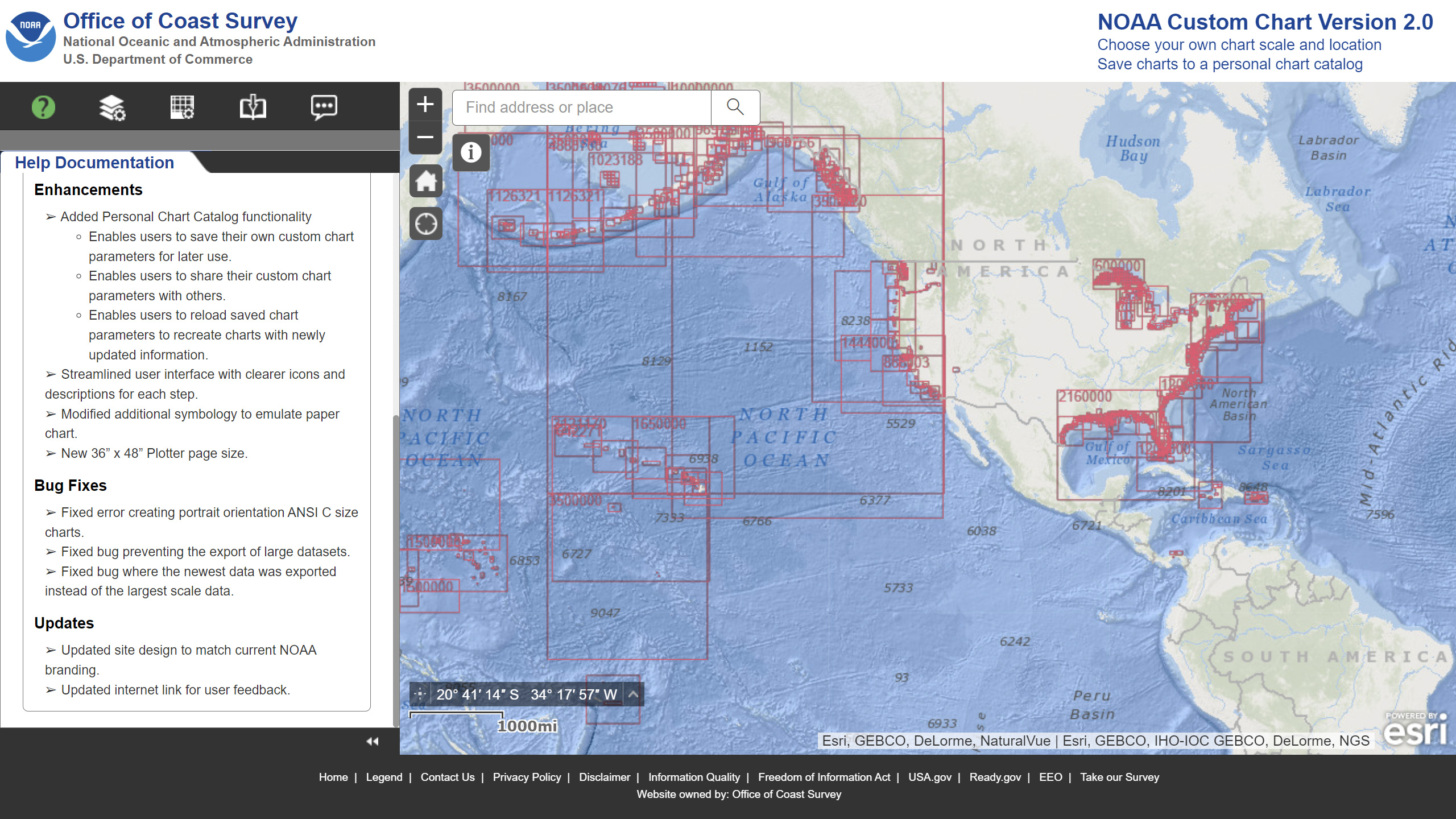The image size is (1456, 819).
Task: Open the layers settings icon
Action: click(112, 107)
